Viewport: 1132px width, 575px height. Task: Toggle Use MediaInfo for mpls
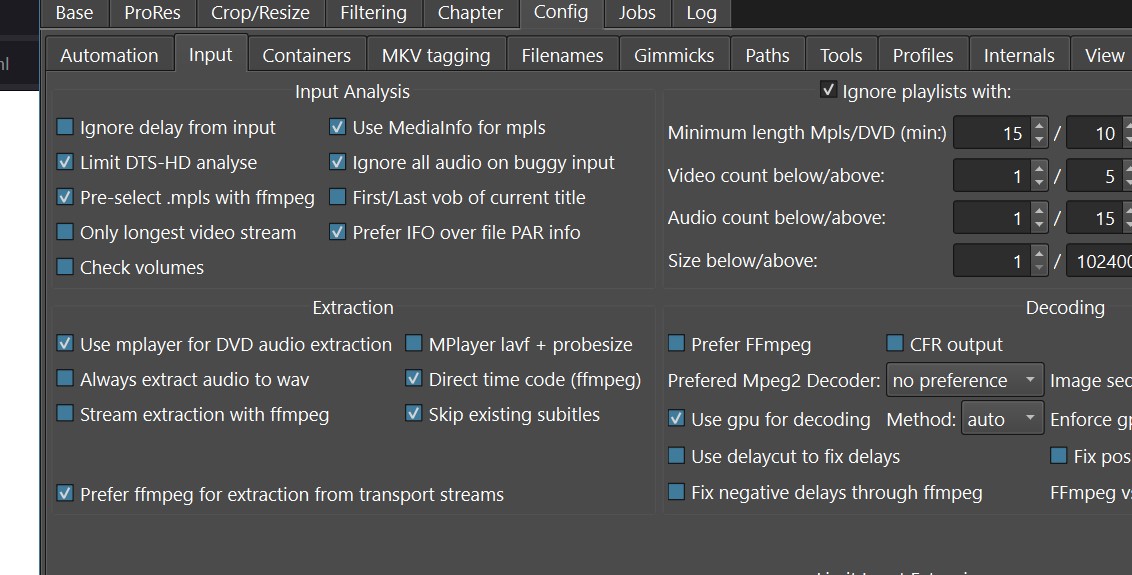[x=338, y=127]
